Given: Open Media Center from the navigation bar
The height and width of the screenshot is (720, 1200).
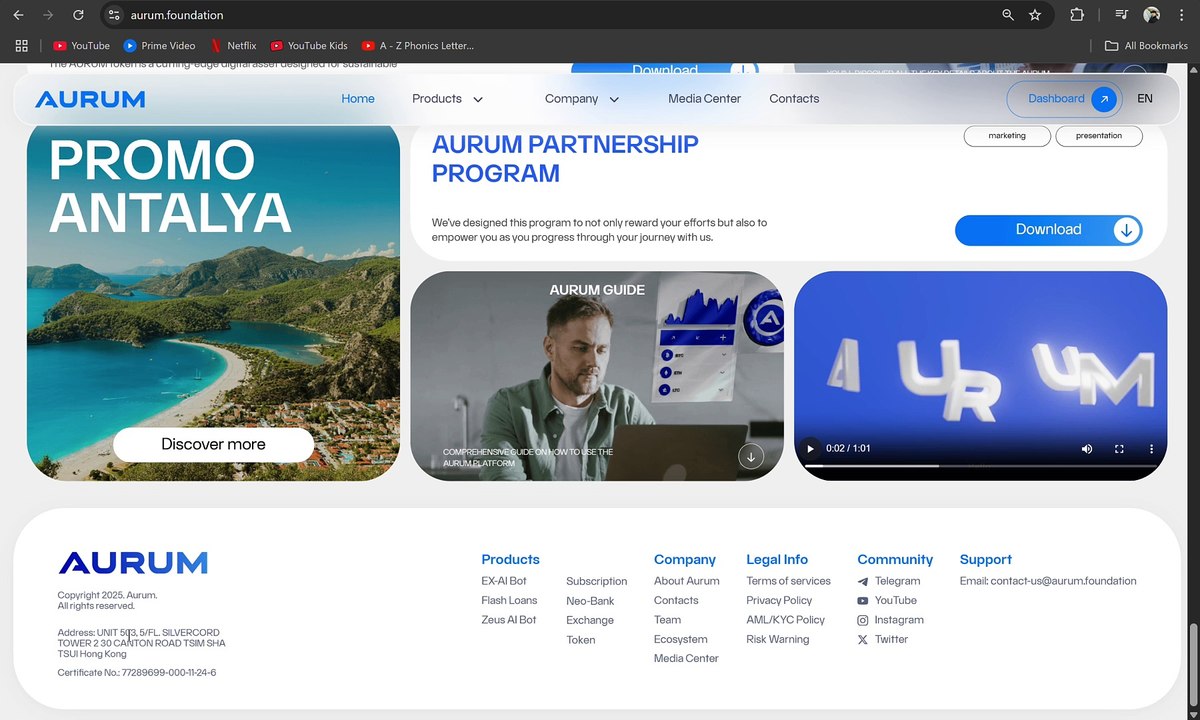Looking at the screenshot, I should [705, 99].
